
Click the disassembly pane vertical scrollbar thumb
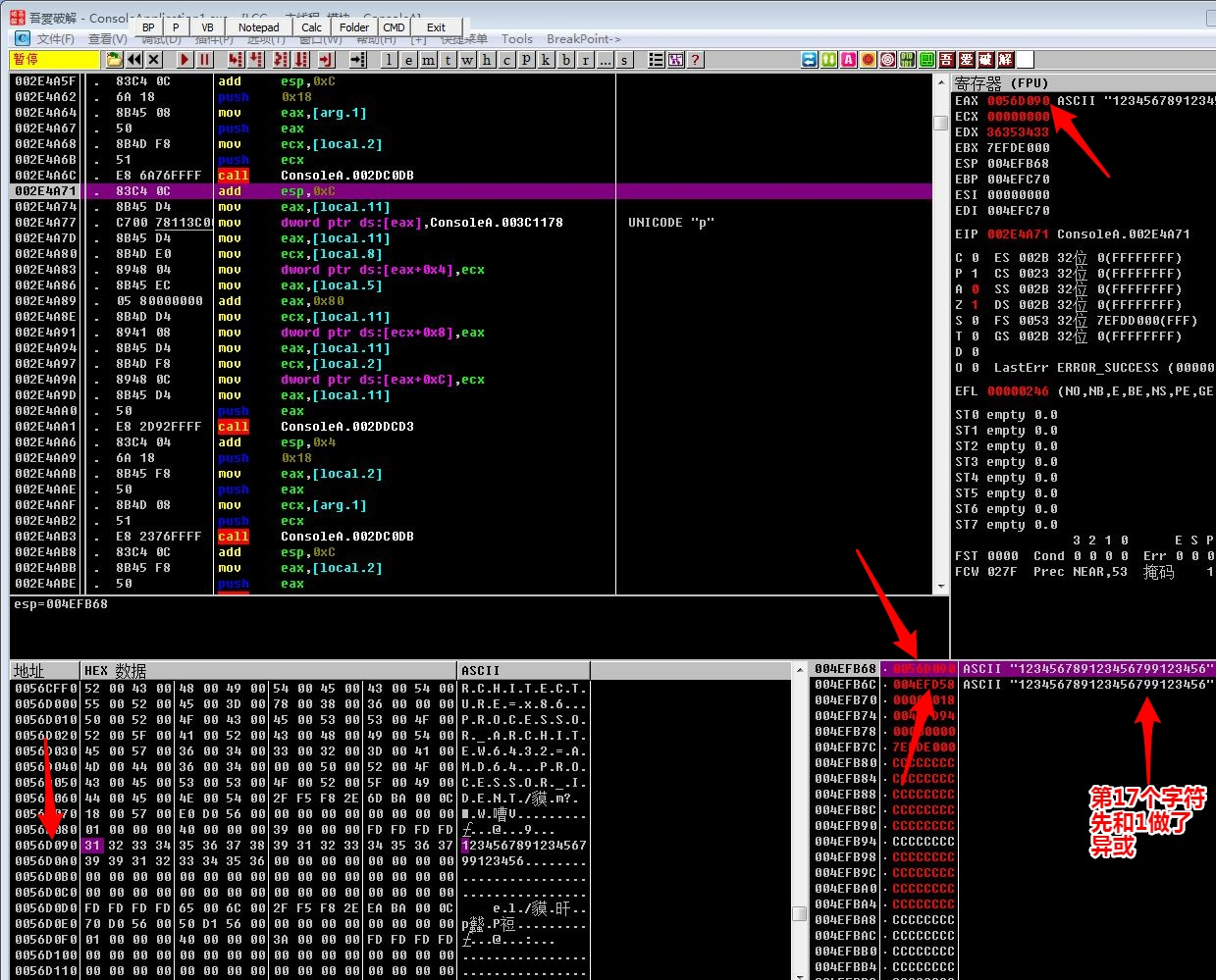click(940, 123)
